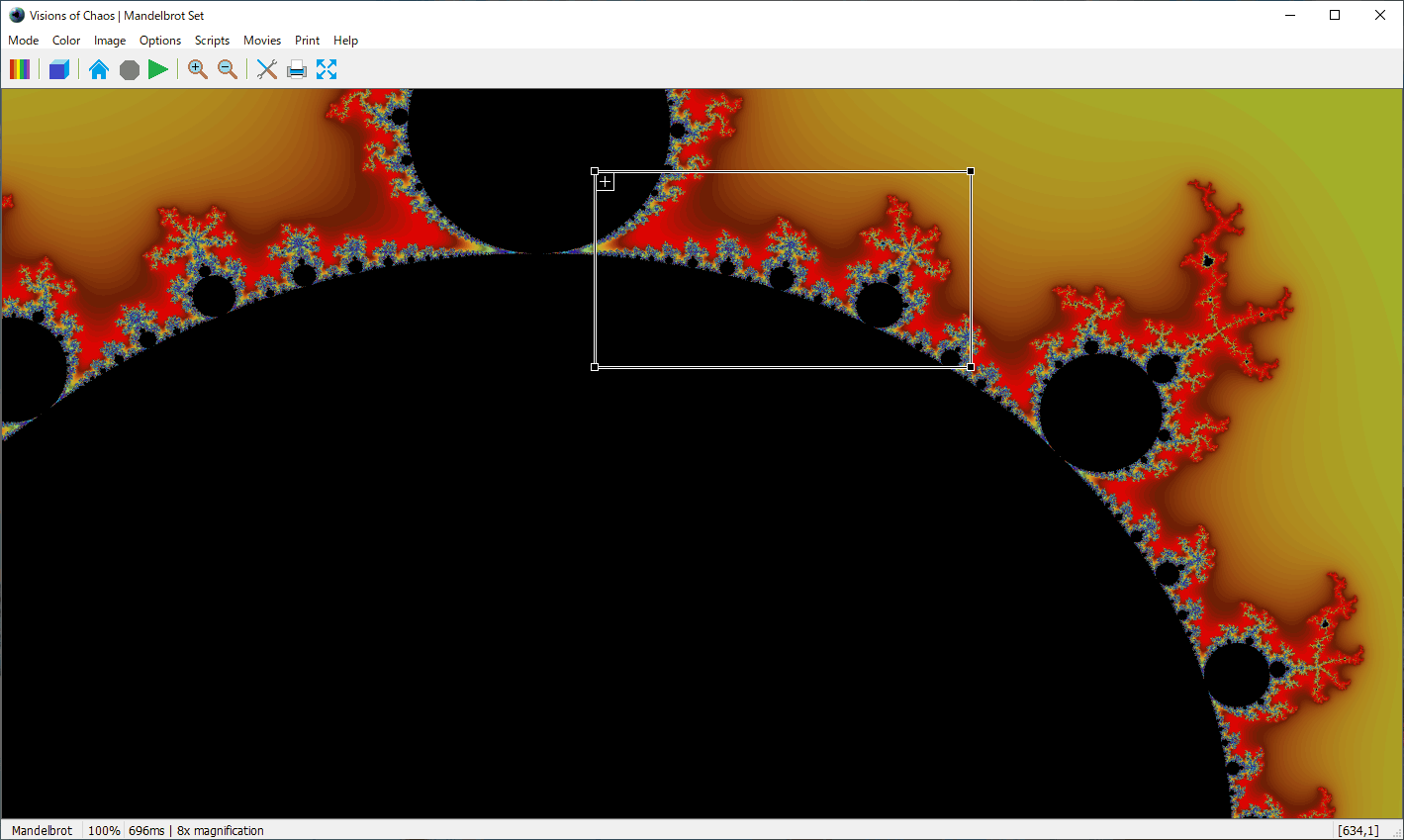Switch to fullscreen with the arrows icon

[327, 69]
